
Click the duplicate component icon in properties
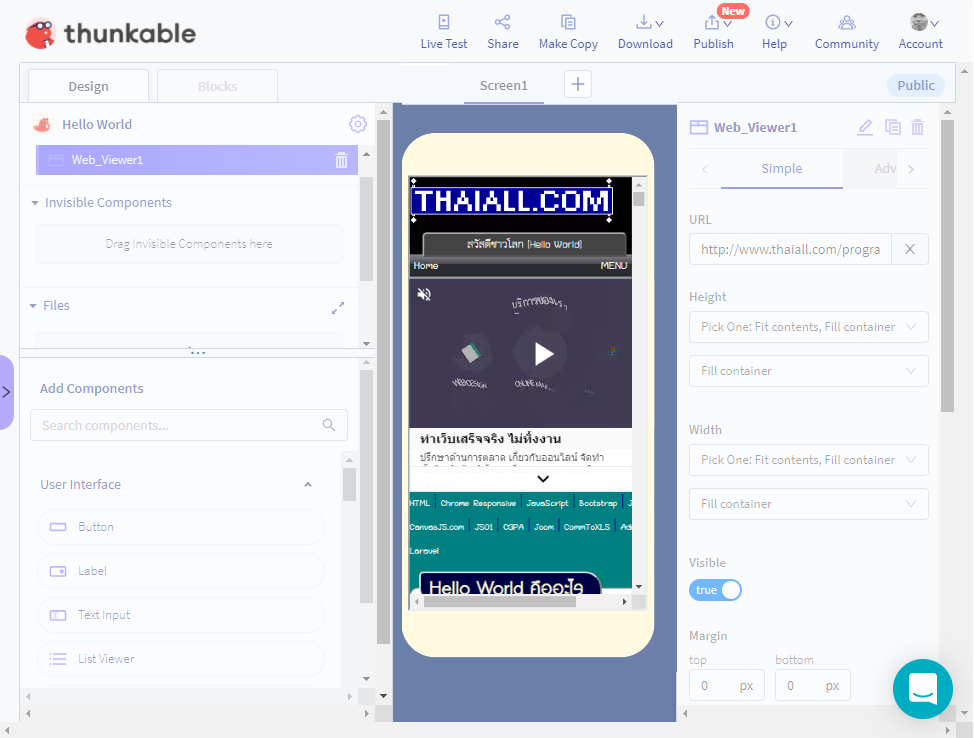pyautogui.click(x=892, y=127)
